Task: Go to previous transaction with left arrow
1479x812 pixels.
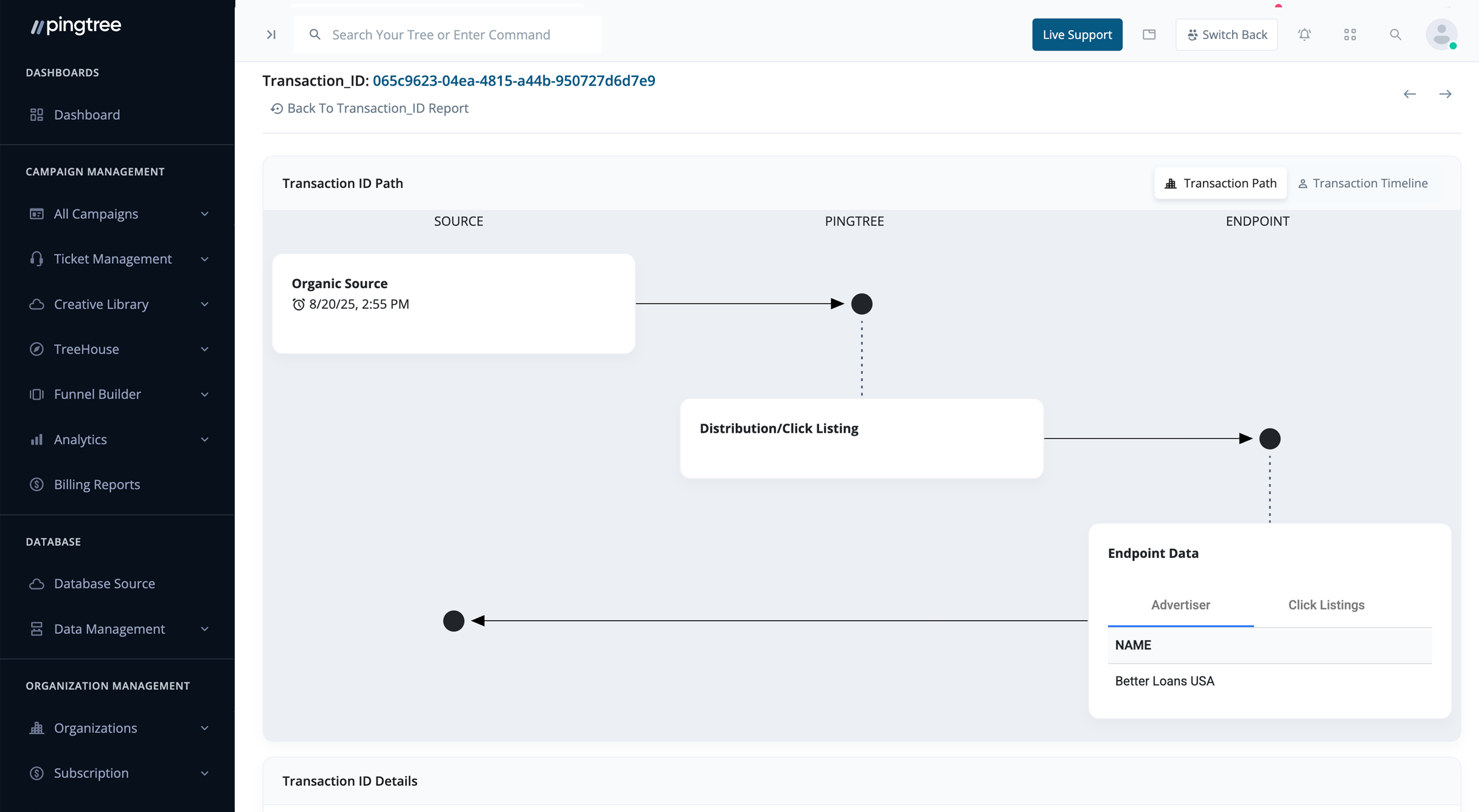Action: coord(1410,94)
